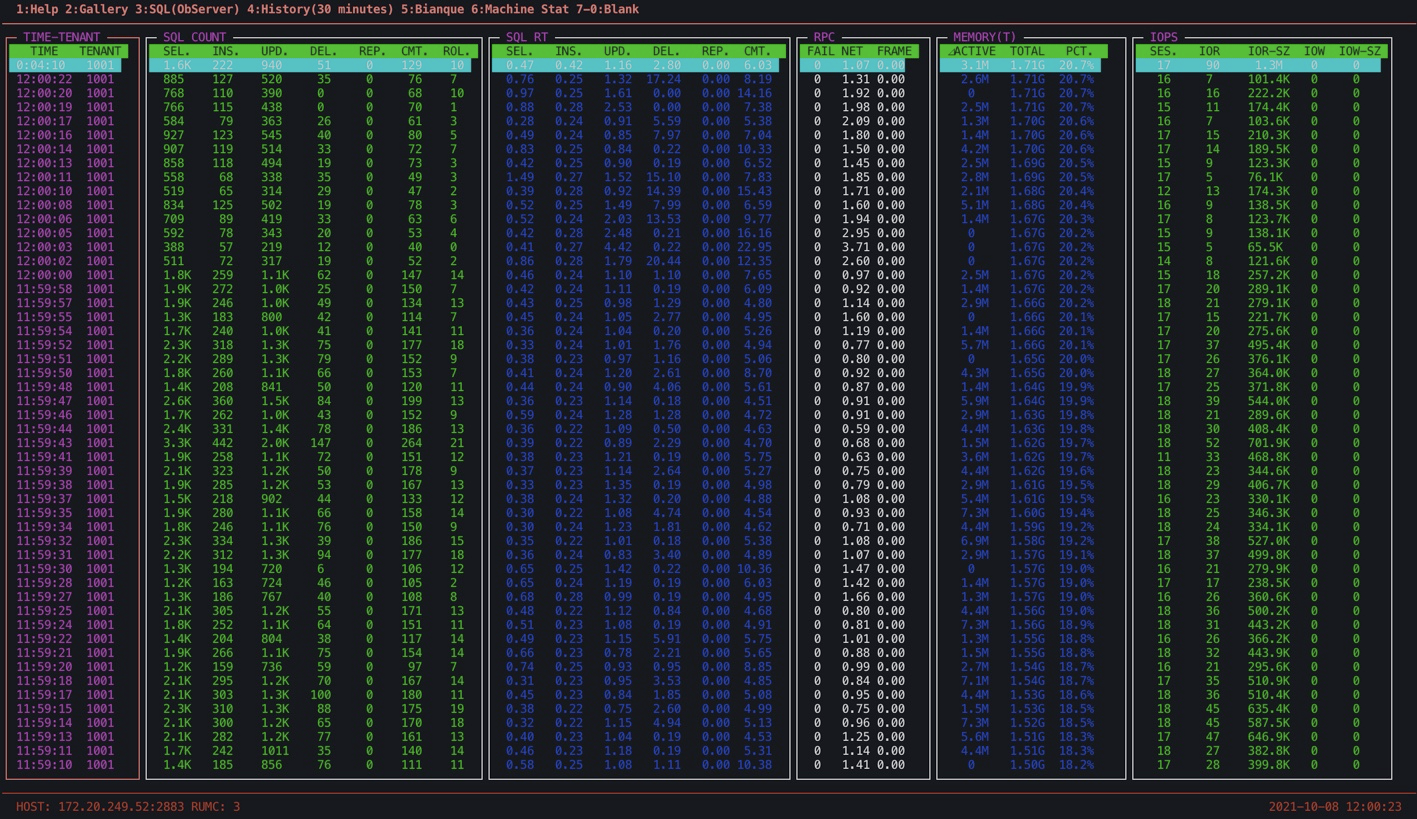Click the 3.71 NET value in RPC

click(x=855, y=247)
